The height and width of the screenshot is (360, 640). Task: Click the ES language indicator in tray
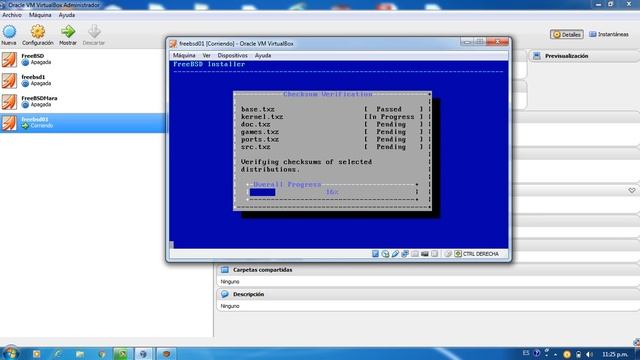click(x=526, y=353)
